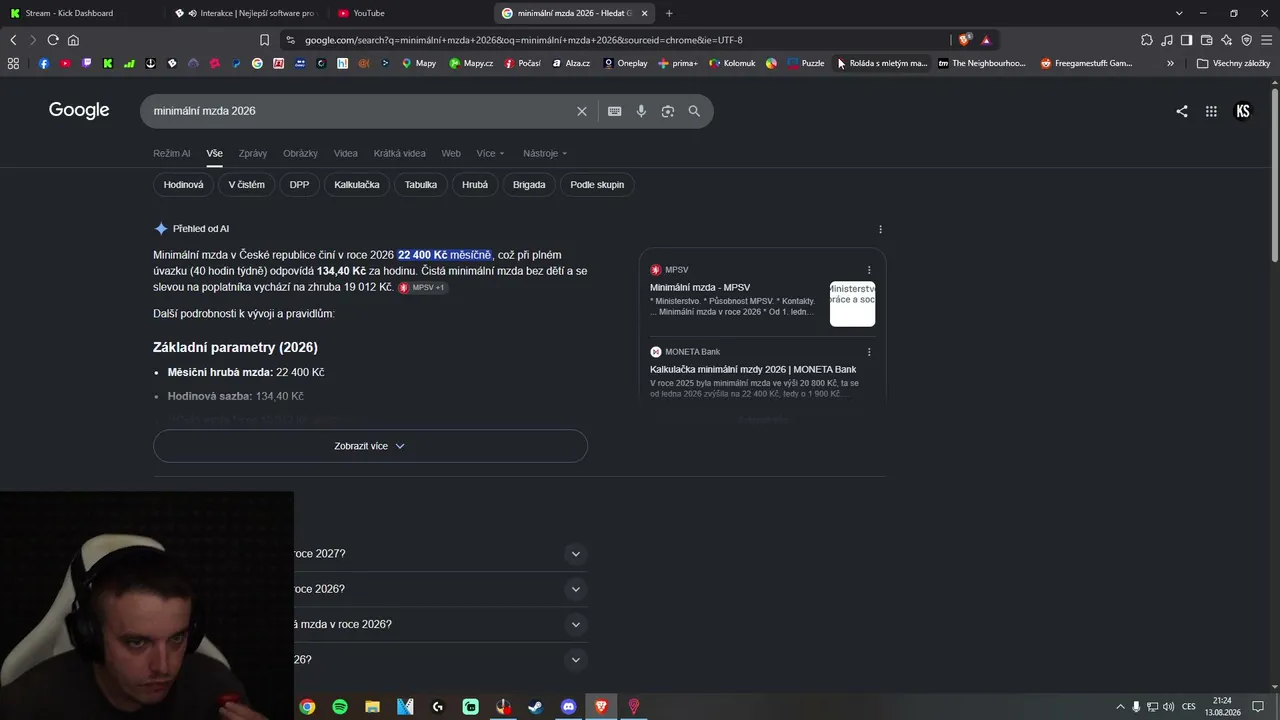Open File Explorer from the taskbar
1280x720 pixels.
(x=372, y=707)
